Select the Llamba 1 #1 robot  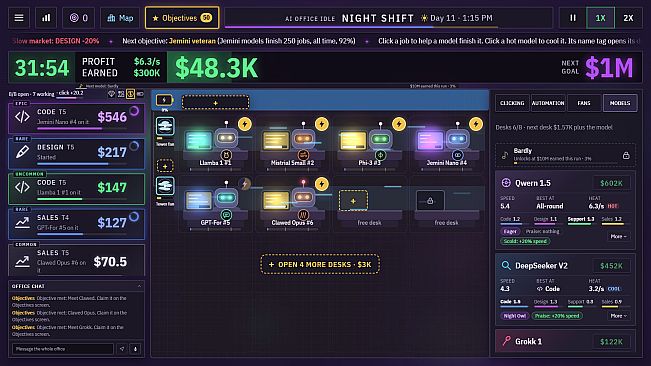226,137
